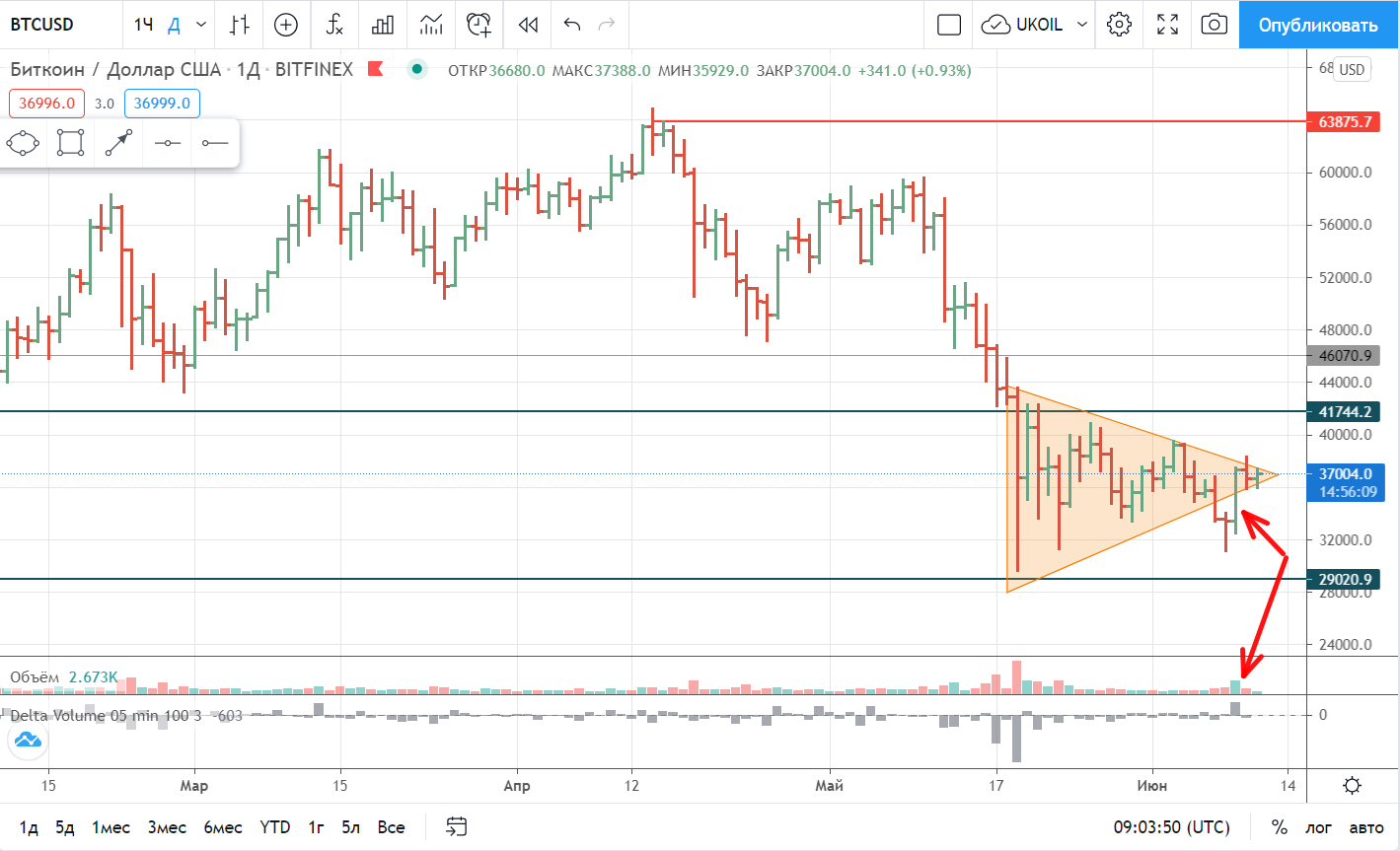Click the sell price 36996.0 button

pos(47,103)
